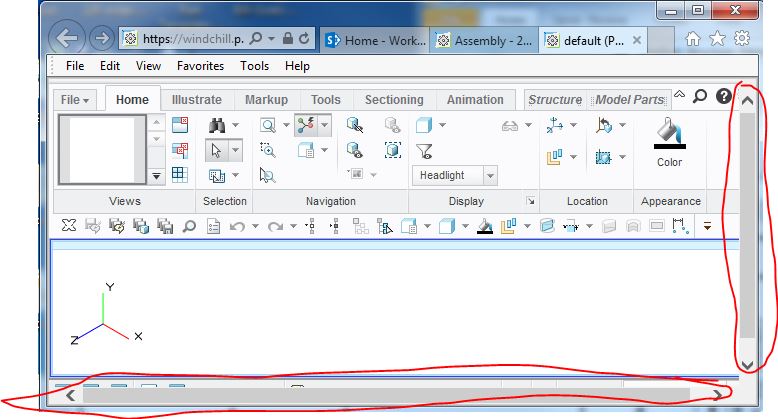Click the Color paint bucket button
This screenshot has width=778, height=419.
(x=669, y=143)
